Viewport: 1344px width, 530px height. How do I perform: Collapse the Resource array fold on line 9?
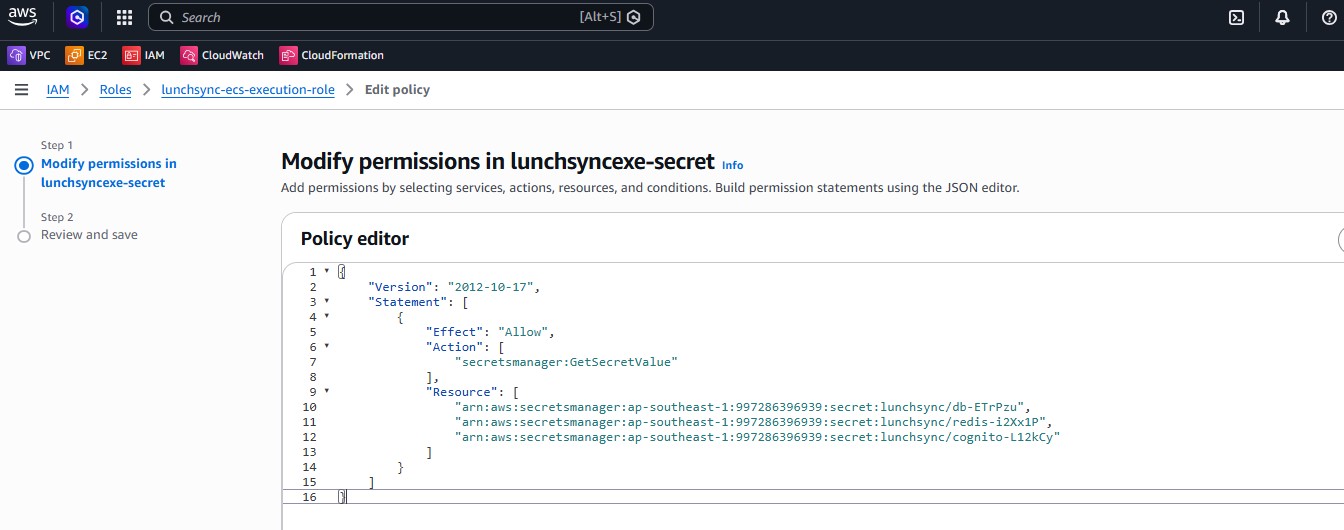point(326,392)
